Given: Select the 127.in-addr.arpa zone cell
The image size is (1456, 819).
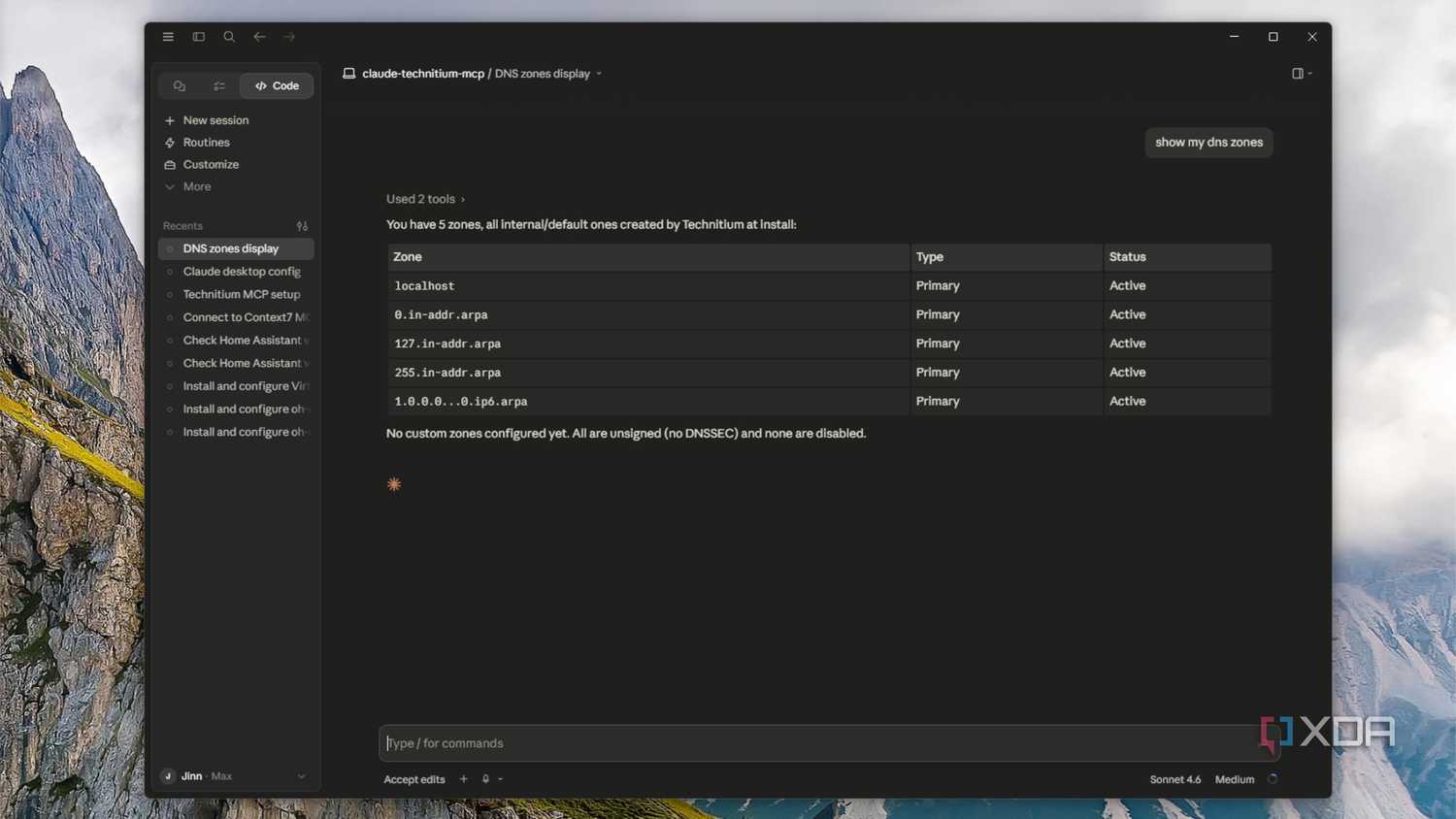Looking at the screenshot, I should tap(647, 344).
